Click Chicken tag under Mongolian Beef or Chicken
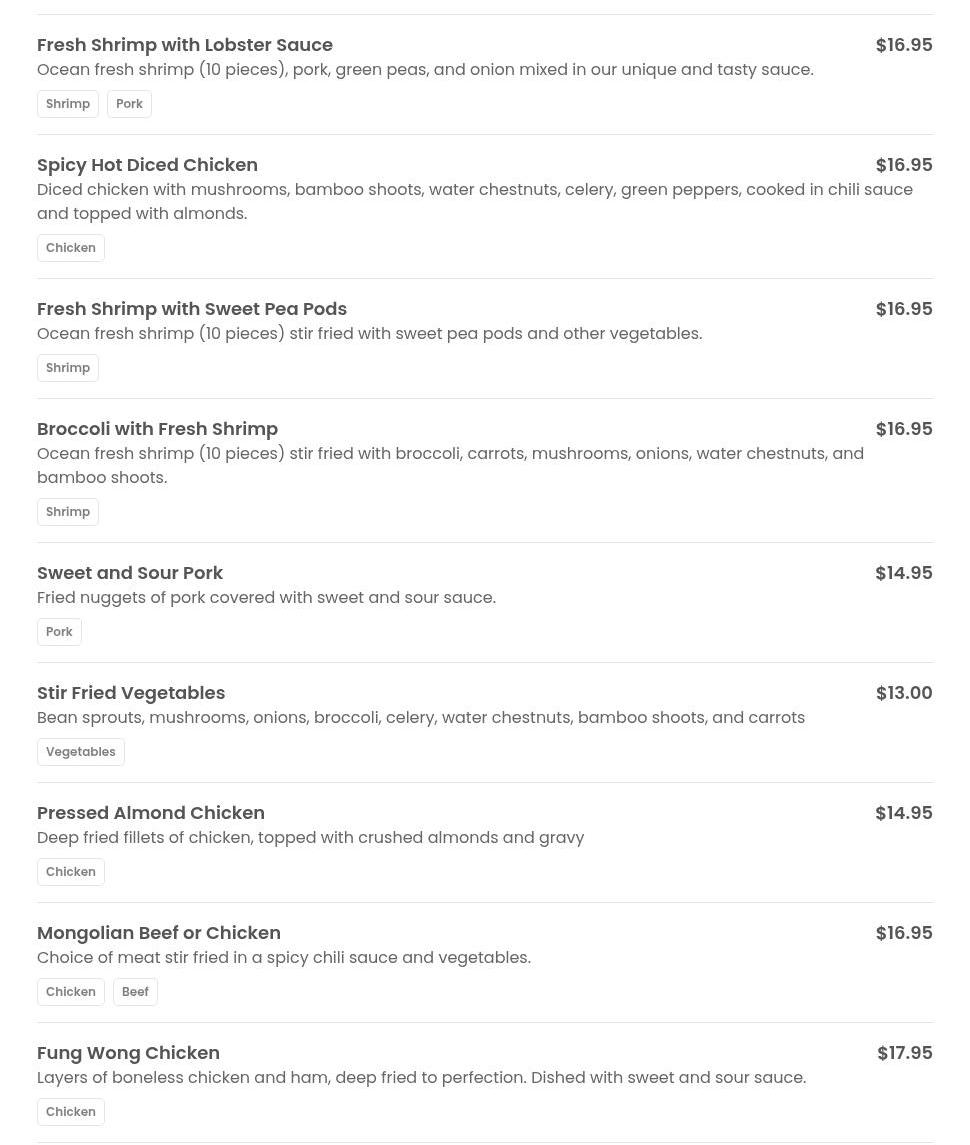 (x=71, y=992)
